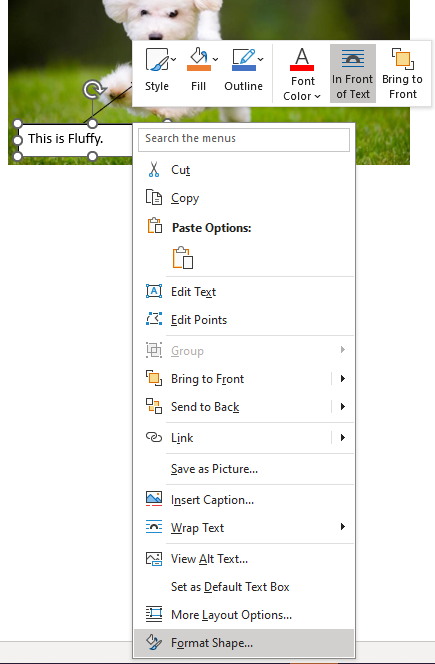Image resolution: width=435 pixels, height=664 pixels.
Task: Click the Copy icon in context menu
Action: click(x=154, y=197)
